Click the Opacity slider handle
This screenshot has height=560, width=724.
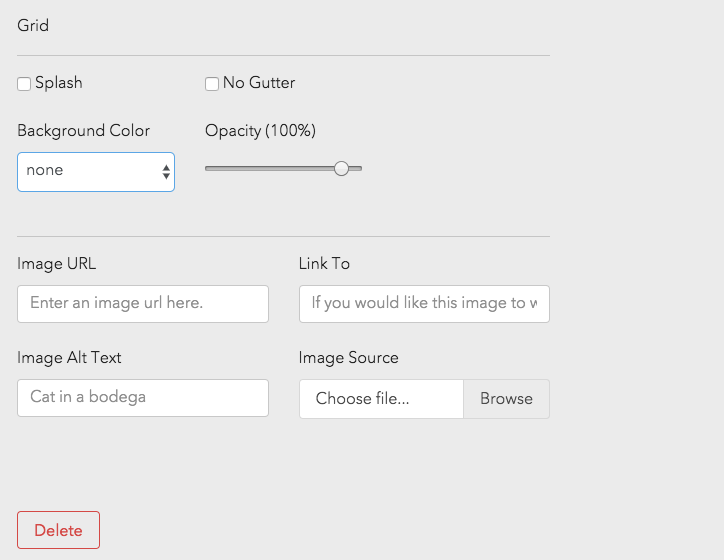point(341,169)
